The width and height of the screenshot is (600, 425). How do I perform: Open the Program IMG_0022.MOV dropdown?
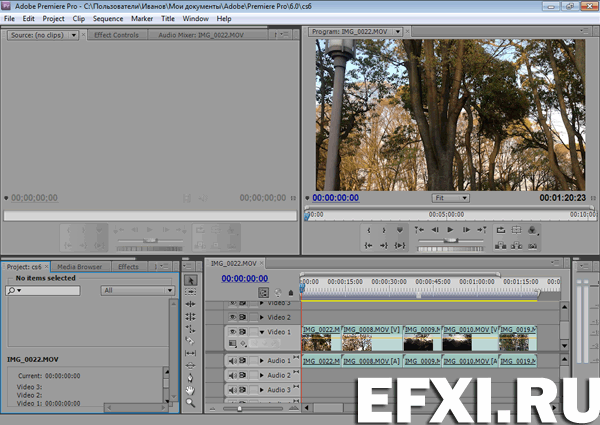coord(398,32)
